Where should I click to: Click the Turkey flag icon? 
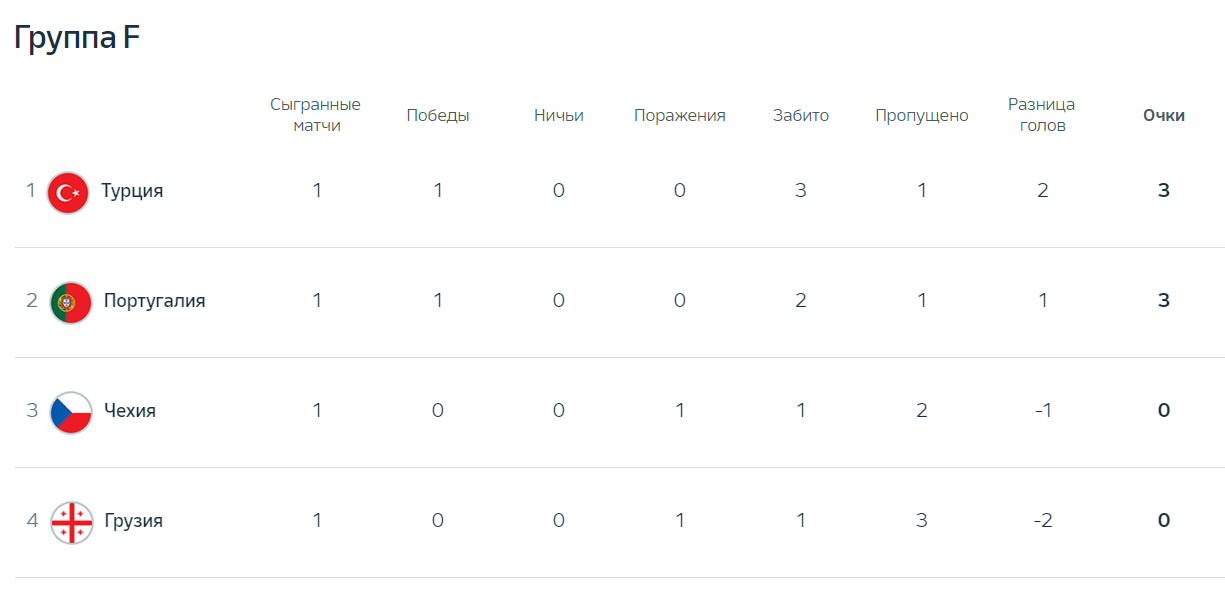(68, 191)
